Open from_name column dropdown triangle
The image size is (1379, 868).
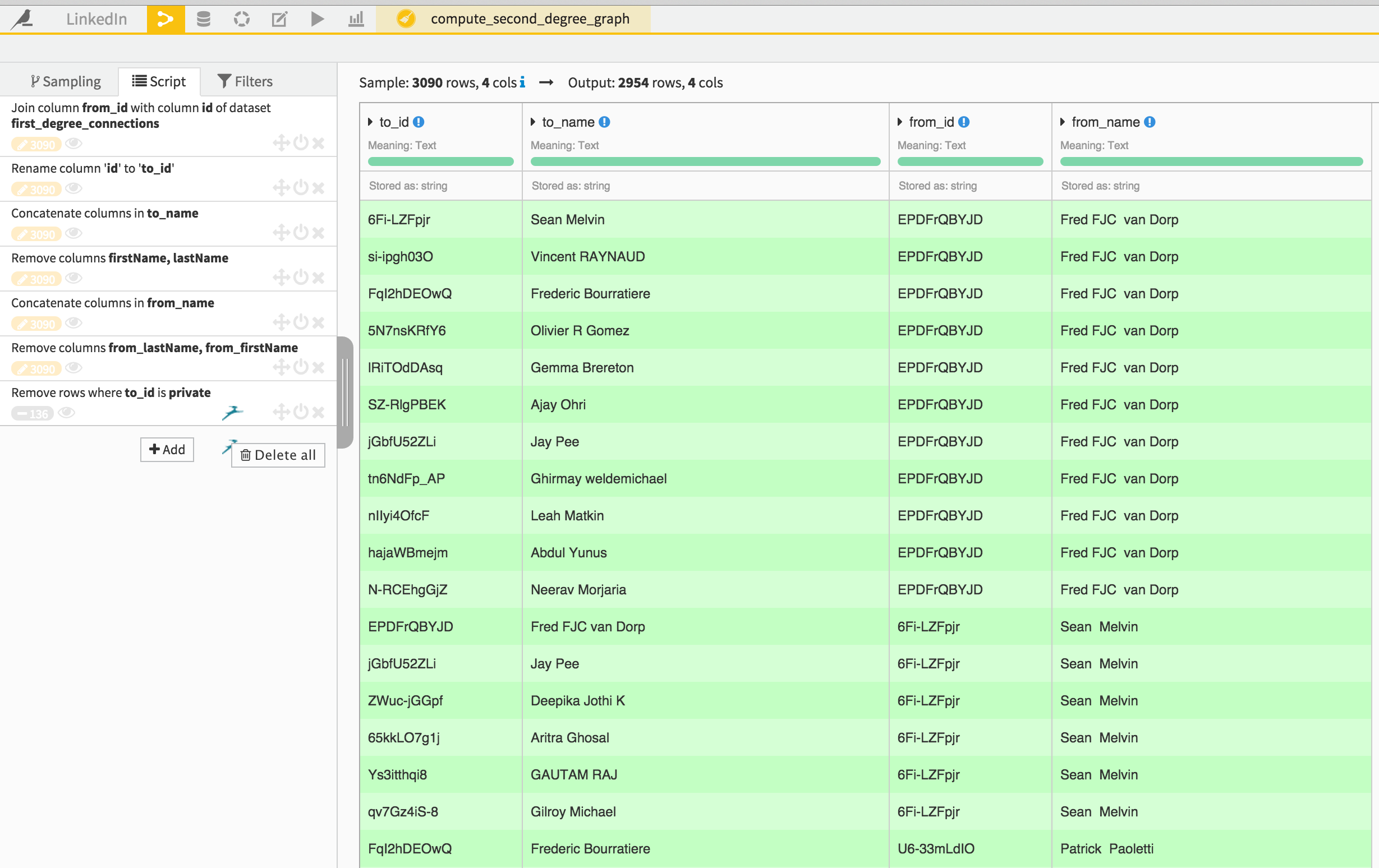1063,122
